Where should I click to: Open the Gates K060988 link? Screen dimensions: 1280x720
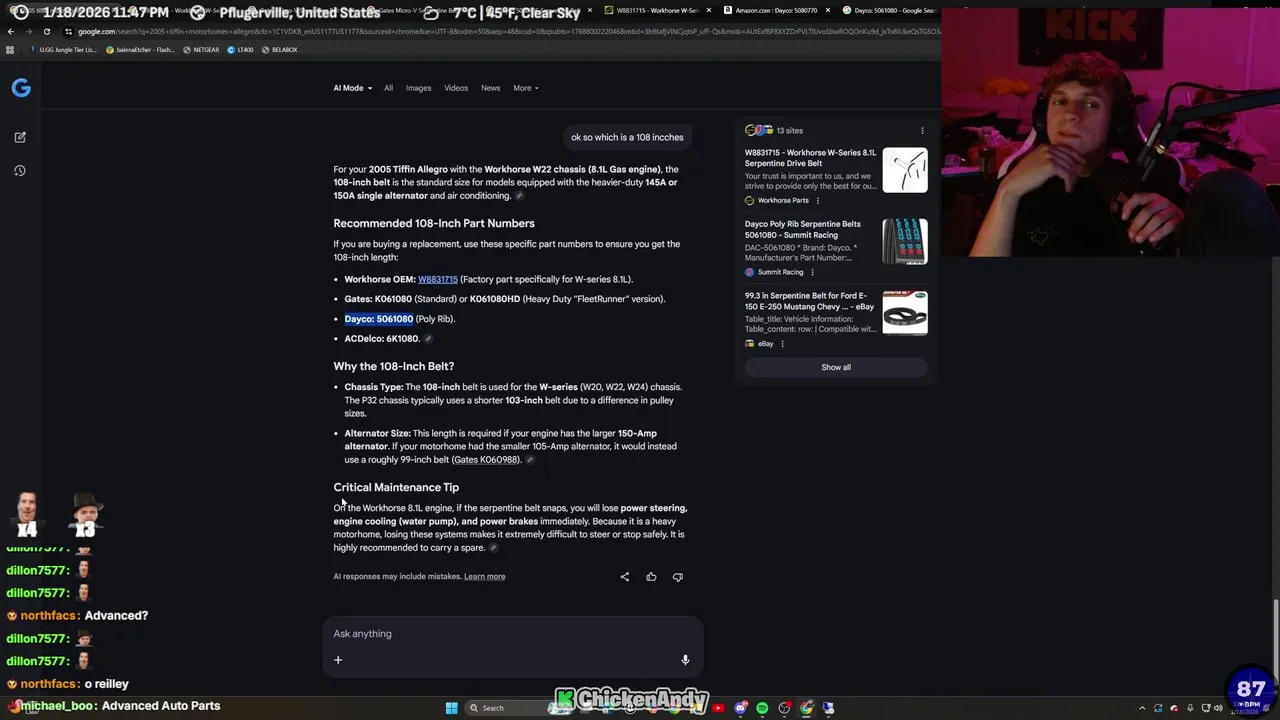[x=485, y=460]
